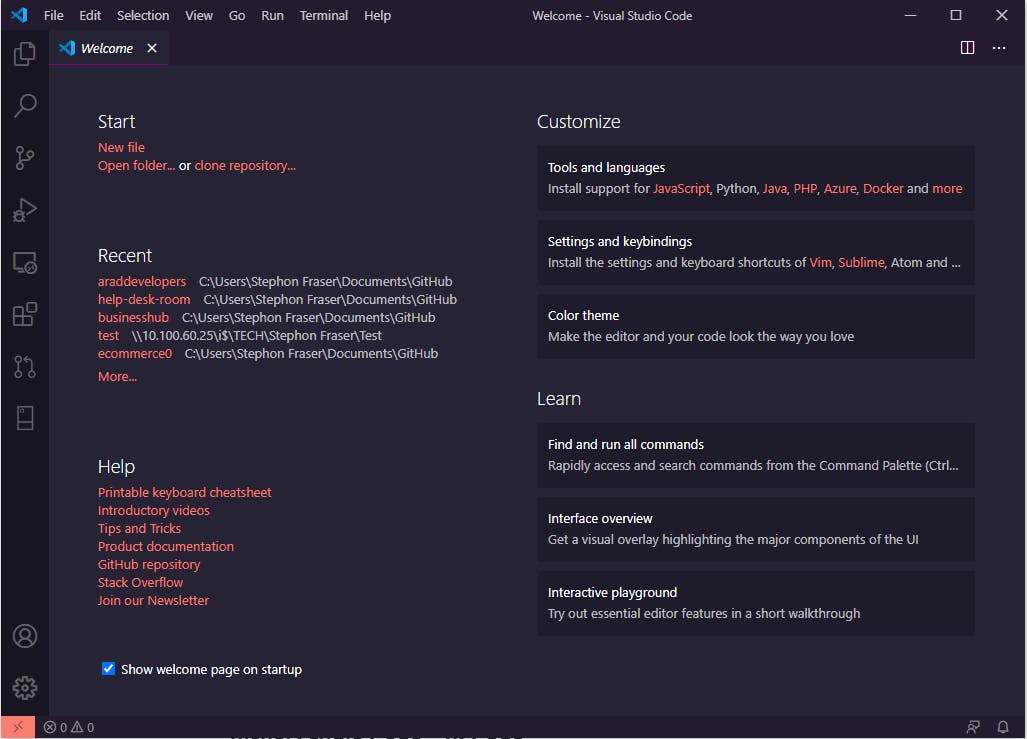Open the Explorer view in activity bar
The width and height of the screenshot is (1027, 739).
25,54
